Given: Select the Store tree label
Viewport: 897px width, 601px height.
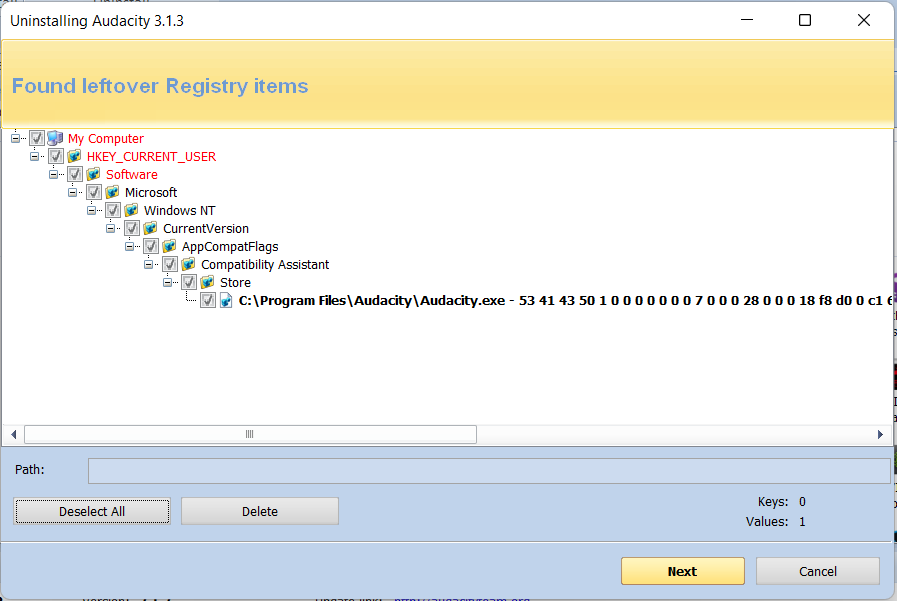Looking at the screenshot, I should [235, 282].
